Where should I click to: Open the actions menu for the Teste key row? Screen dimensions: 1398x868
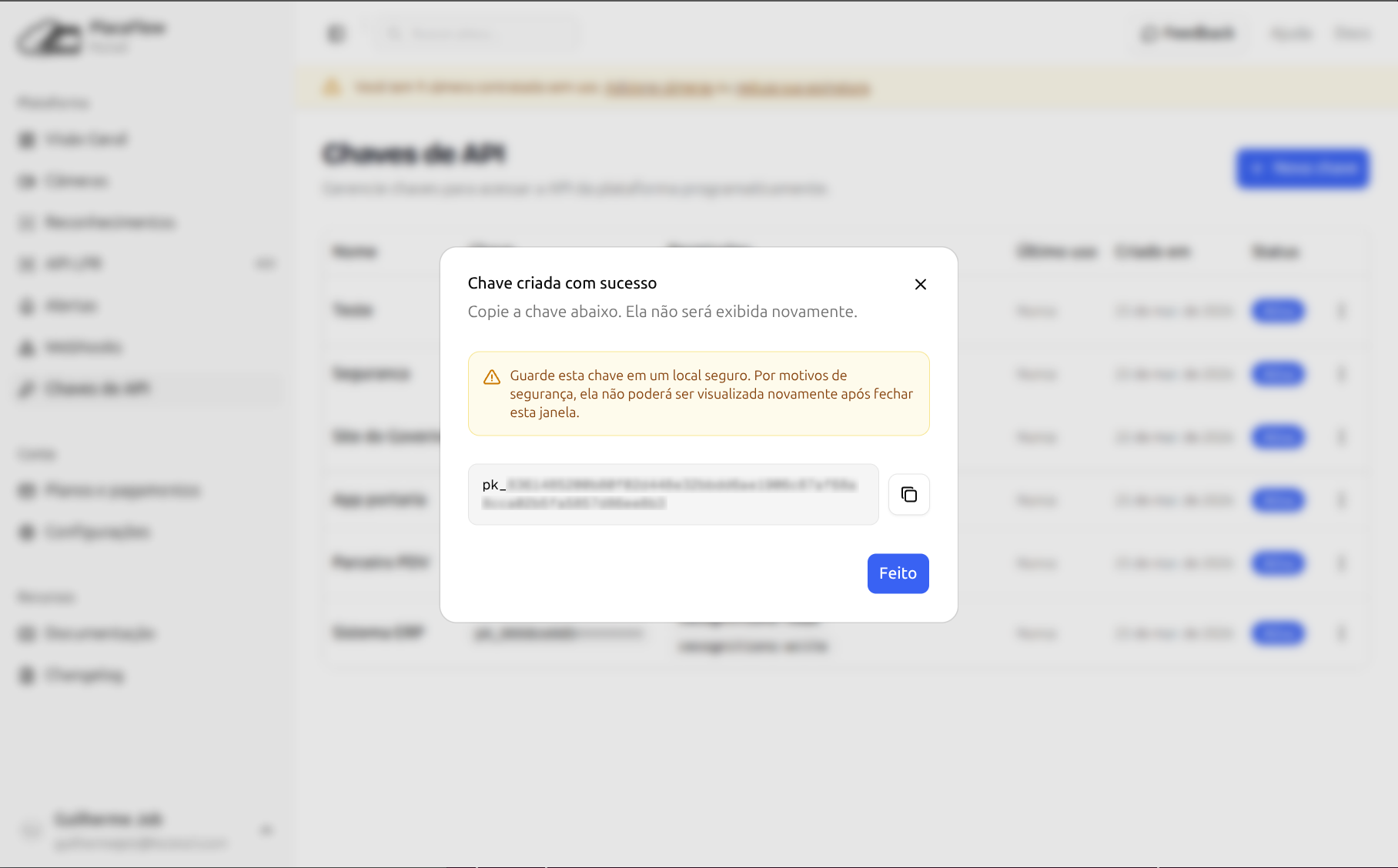pyautogui.click(x=1341, y=311)
